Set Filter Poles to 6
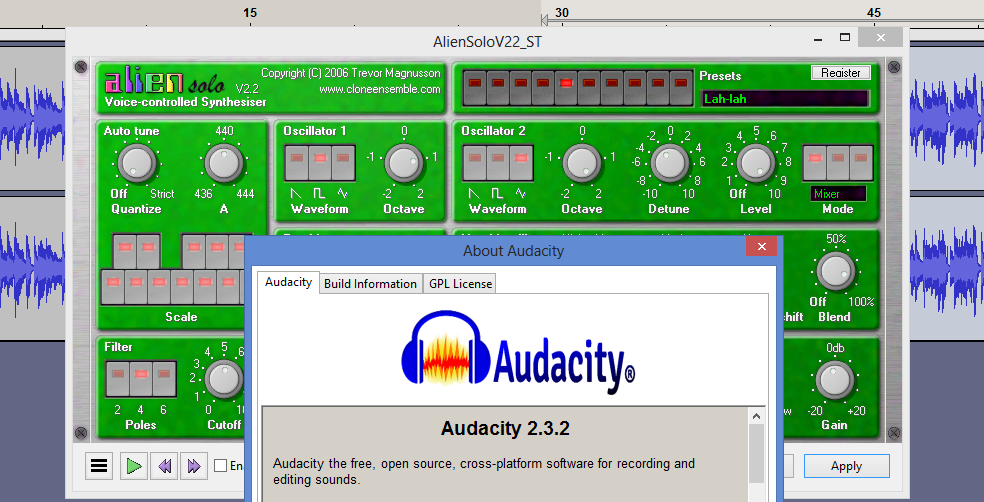This screenshot has width=984, height=502. pos(164,378)
